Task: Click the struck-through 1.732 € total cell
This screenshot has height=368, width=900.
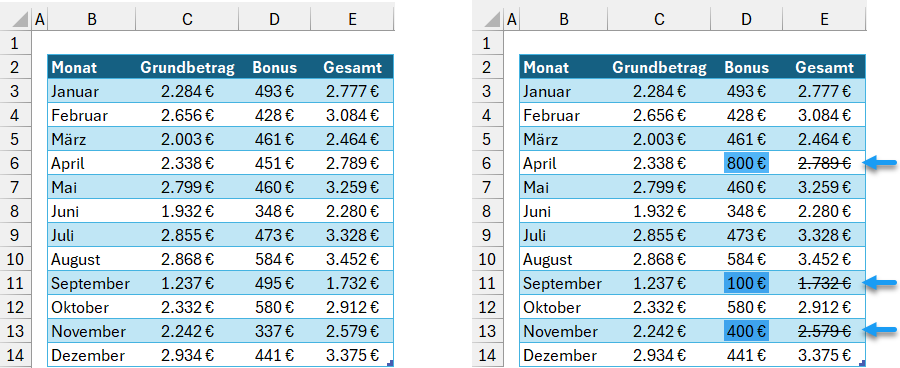Action: click(824, 284)
